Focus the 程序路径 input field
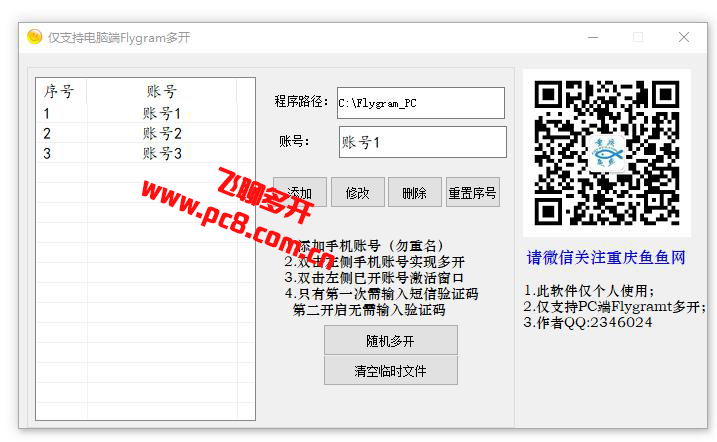 point(421,103)
